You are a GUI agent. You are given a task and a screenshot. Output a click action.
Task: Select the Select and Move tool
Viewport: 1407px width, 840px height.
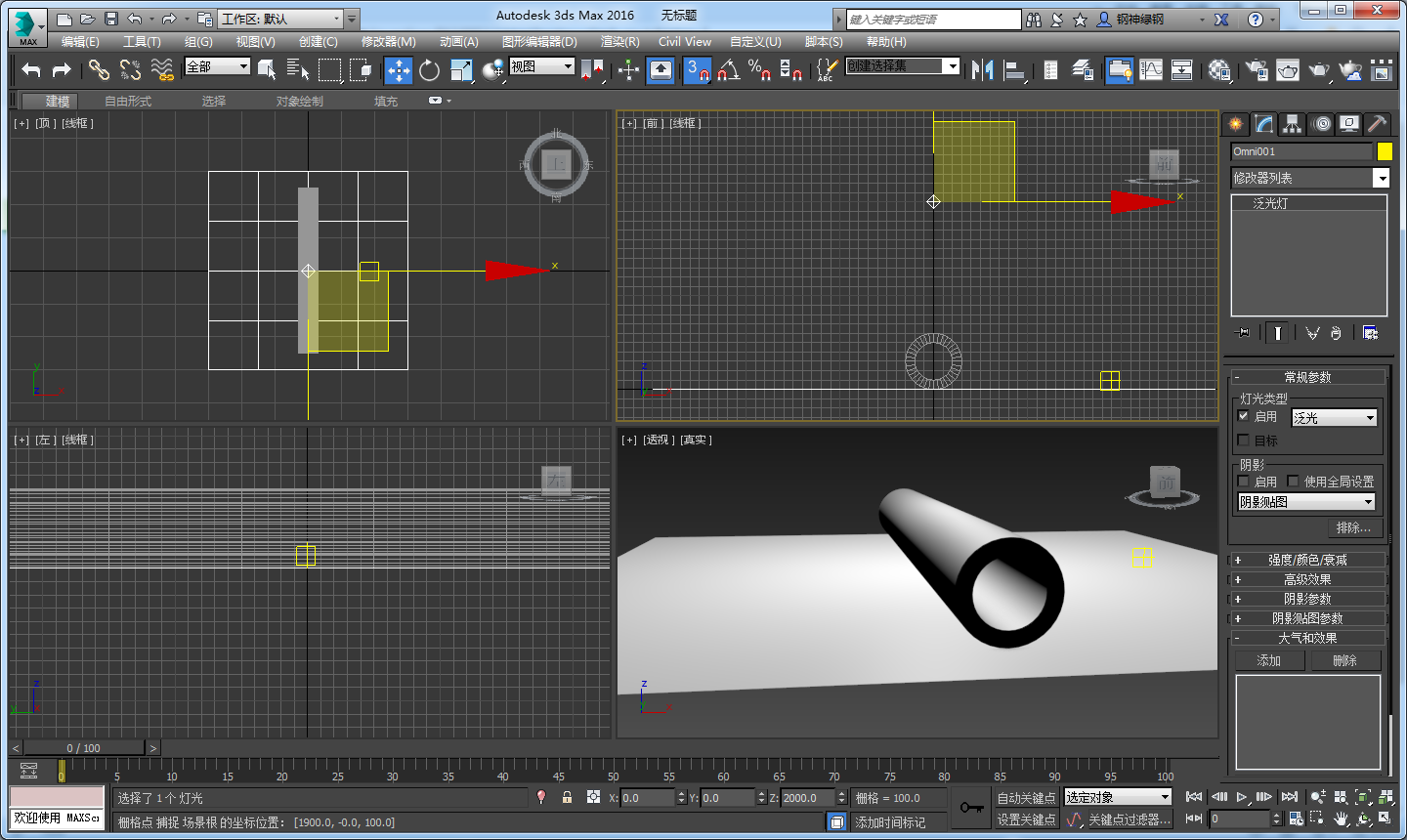tap(399, 69)
